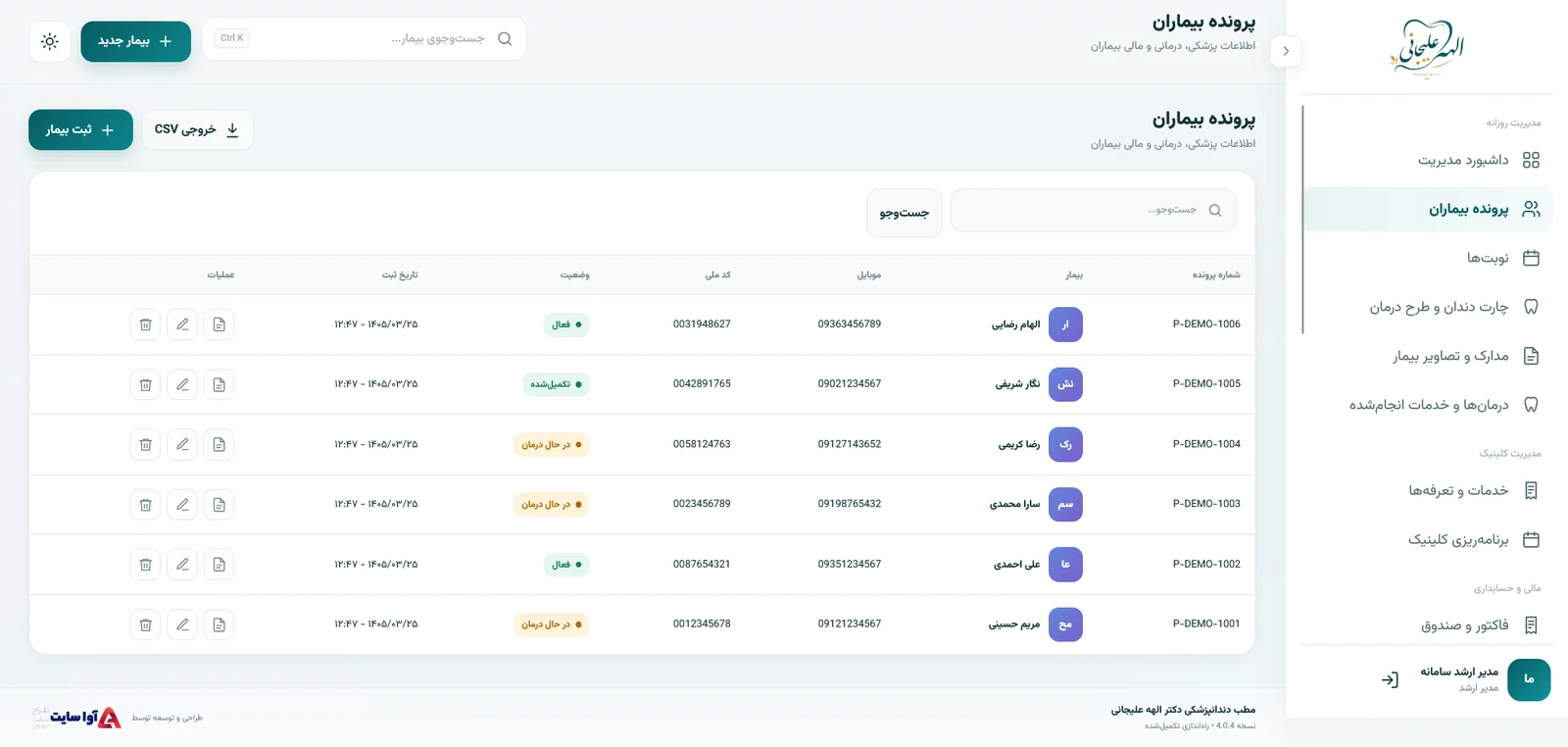Viewport: 1568px width, 747px height.
Task: View file of patient P-DEMO-1003
Action: tap(219, 504)
